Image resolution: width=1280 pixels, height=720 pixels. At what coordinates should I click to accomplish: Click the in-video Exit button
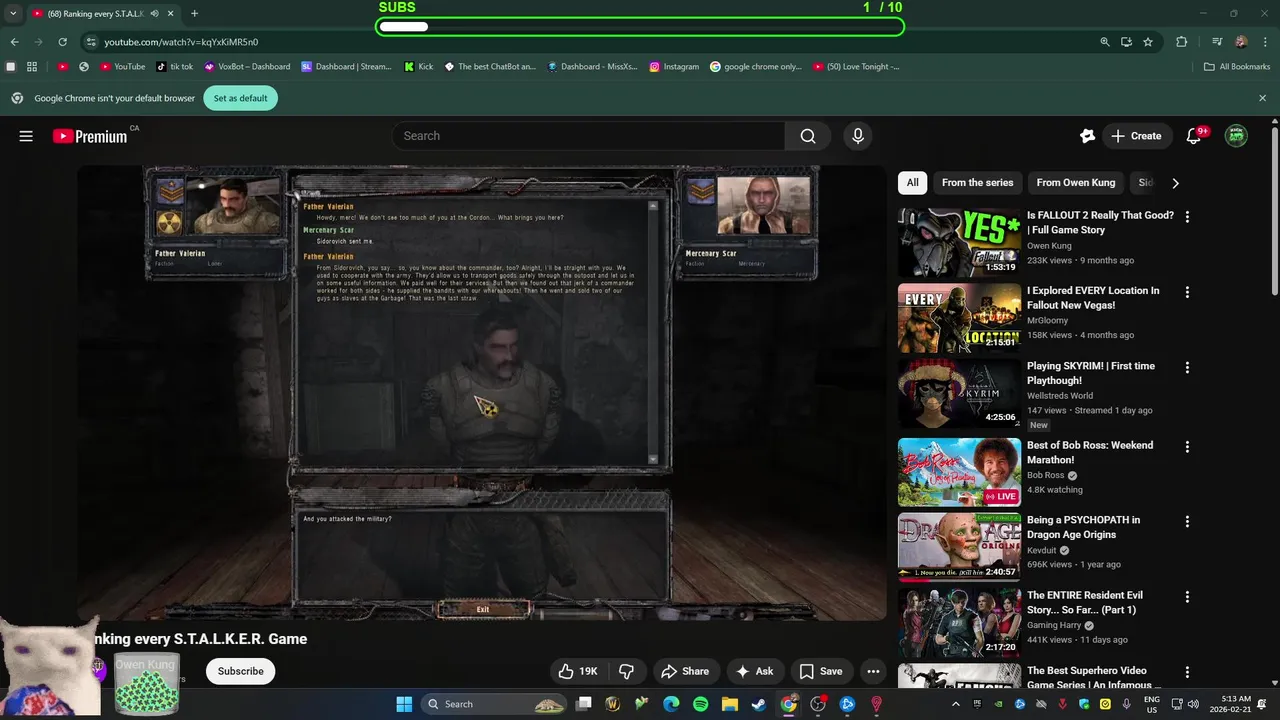[483, 609]
